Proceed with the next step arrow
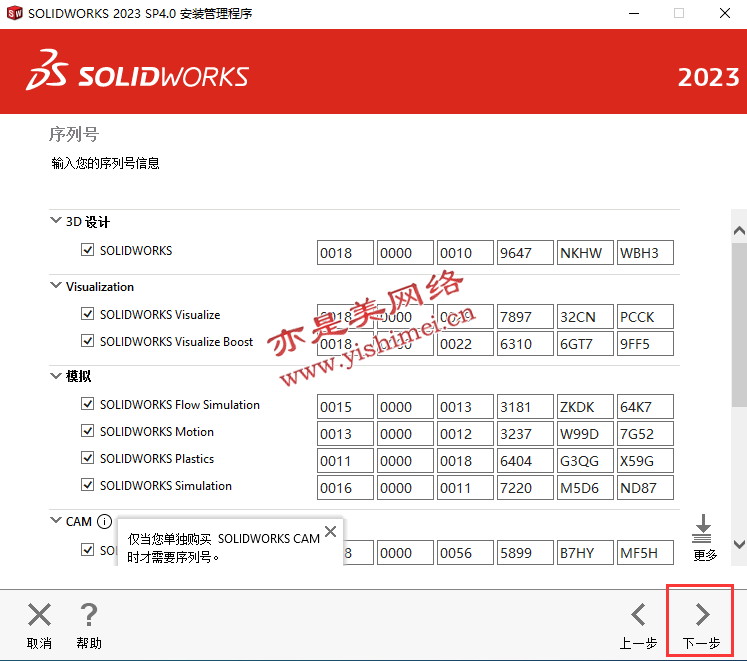The width and height of the screenshot is (747, 661). (x=702, y=614)
